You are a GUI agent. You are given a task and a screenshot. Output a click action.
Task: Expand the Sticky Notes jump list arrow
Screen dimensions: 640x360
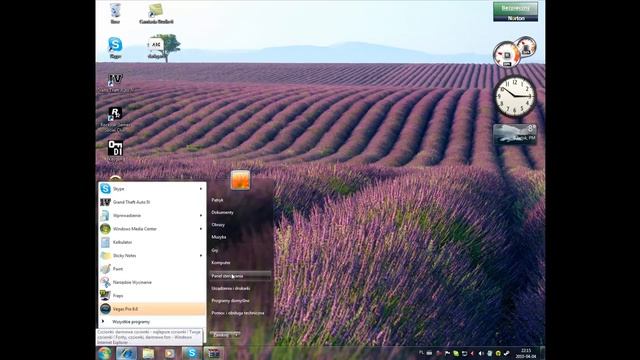pyautogui.click(x=201, y=256)
